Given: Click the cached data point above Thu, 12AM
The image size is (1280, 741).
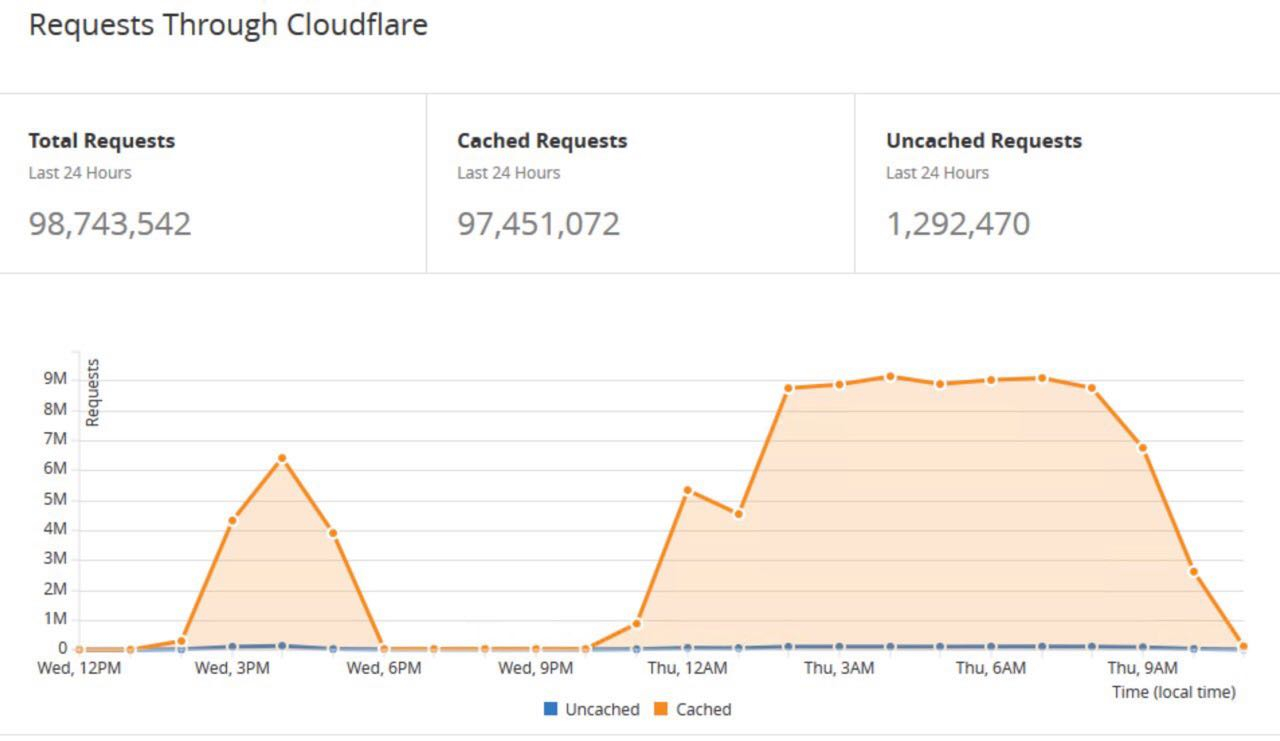Looking at the screenshot, I should tap(687, 490).
